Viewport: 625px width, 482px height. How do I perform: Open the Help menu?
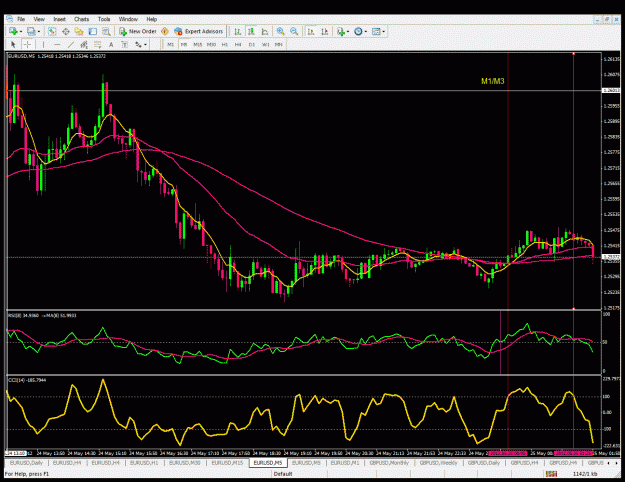click(151, 19)
